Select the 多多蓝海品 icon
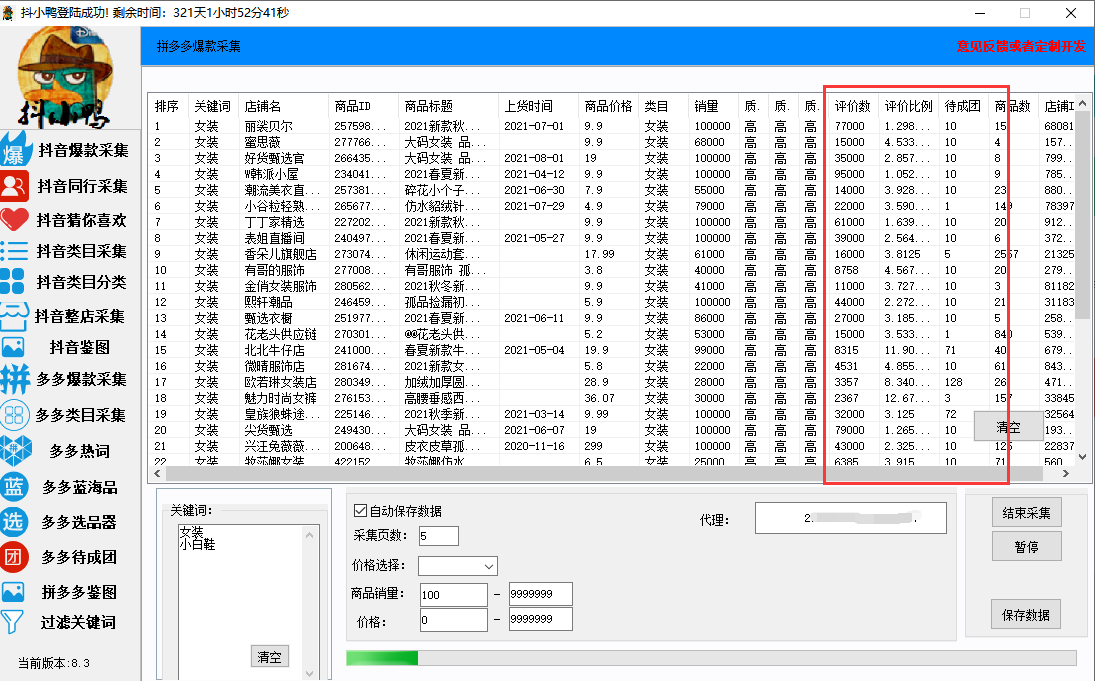 coord(14,487)
